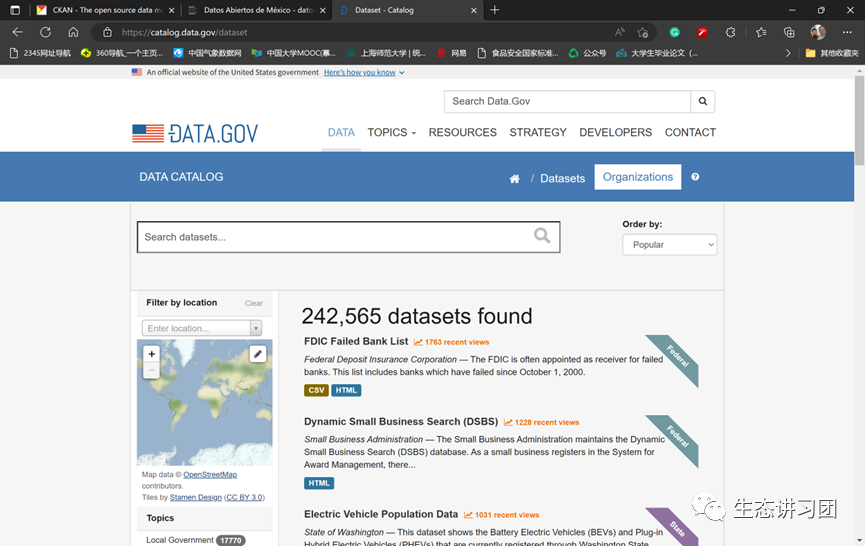Open Dynamic Small Business Search dataset
The width and height of the screenshot is (865, 546).
[x=401, y=422]
